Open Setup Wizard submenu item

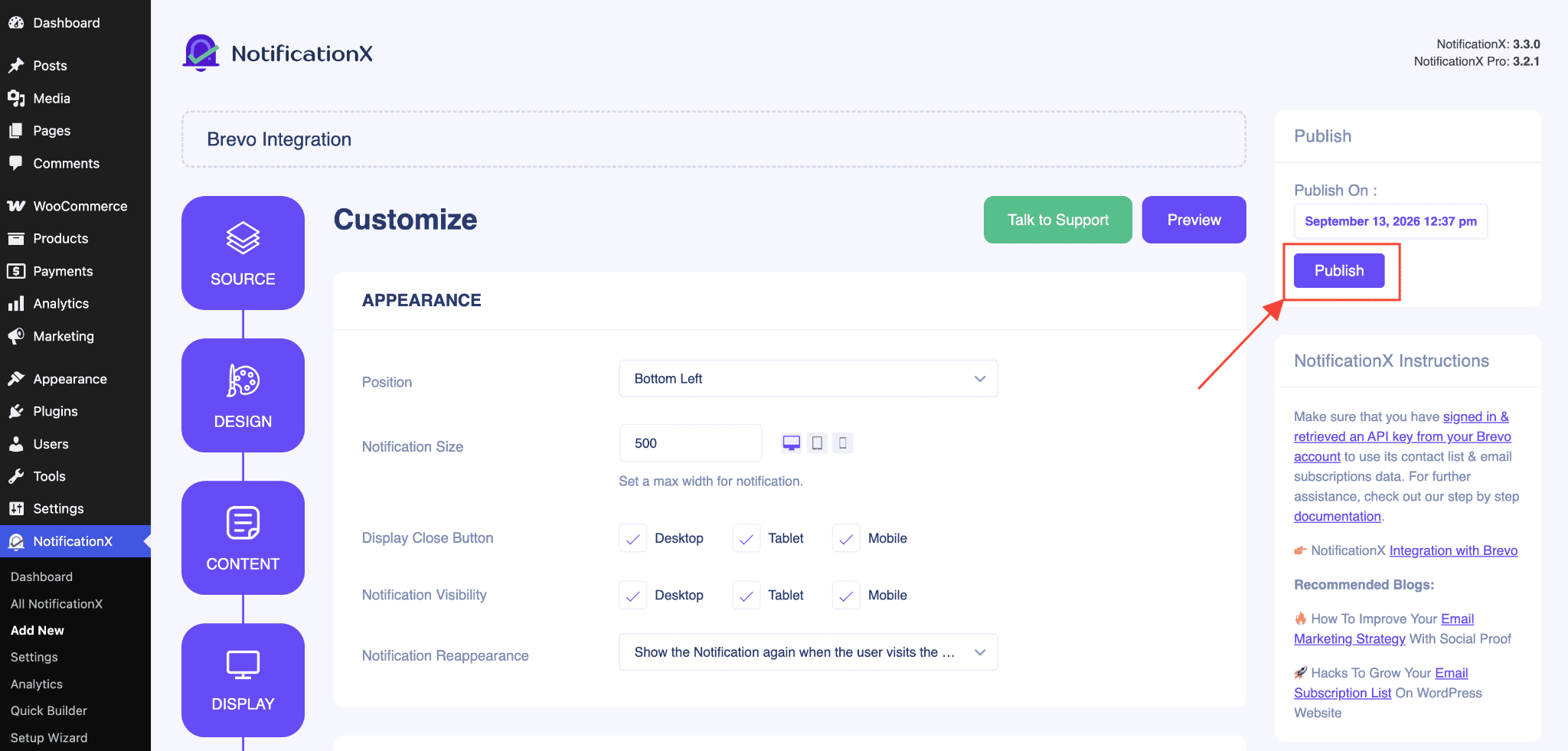tap(49, 738)
